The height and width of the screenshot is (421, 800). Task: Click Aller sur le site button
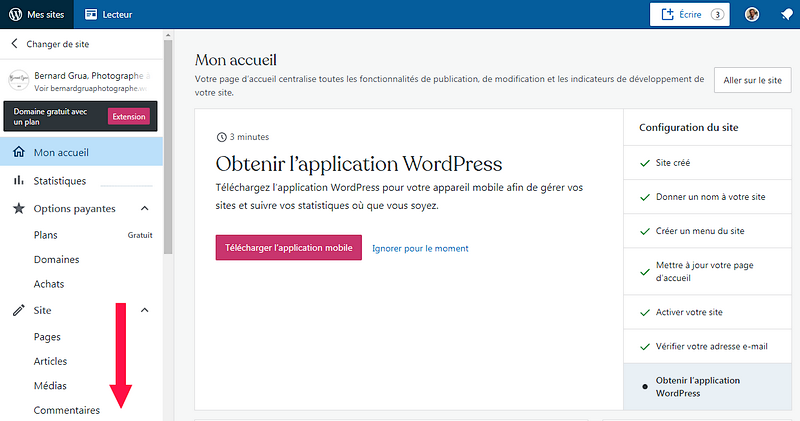click(x=752, y=81)
